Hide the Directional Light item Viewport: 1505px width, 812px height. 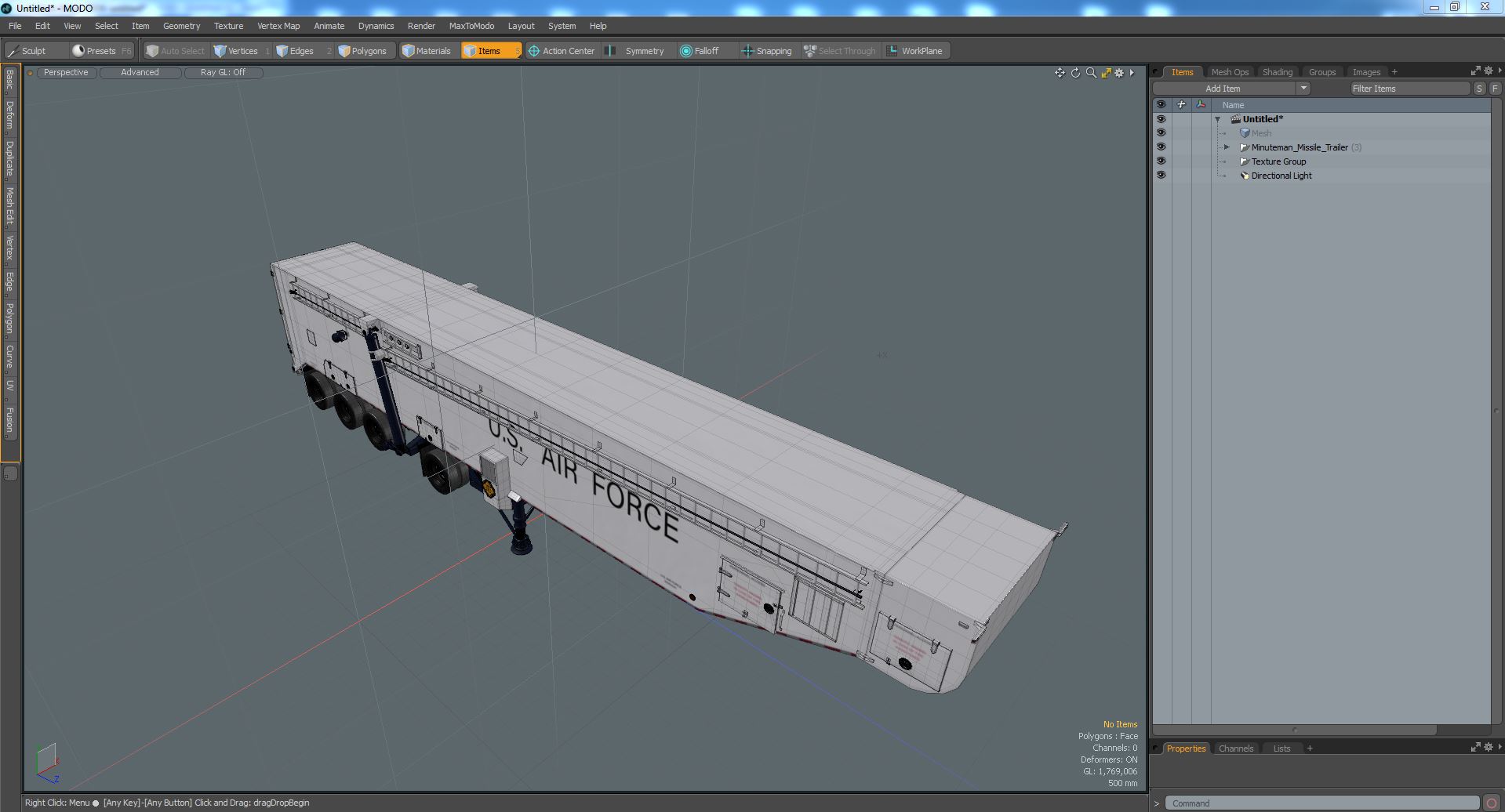tap(1161, 176)
